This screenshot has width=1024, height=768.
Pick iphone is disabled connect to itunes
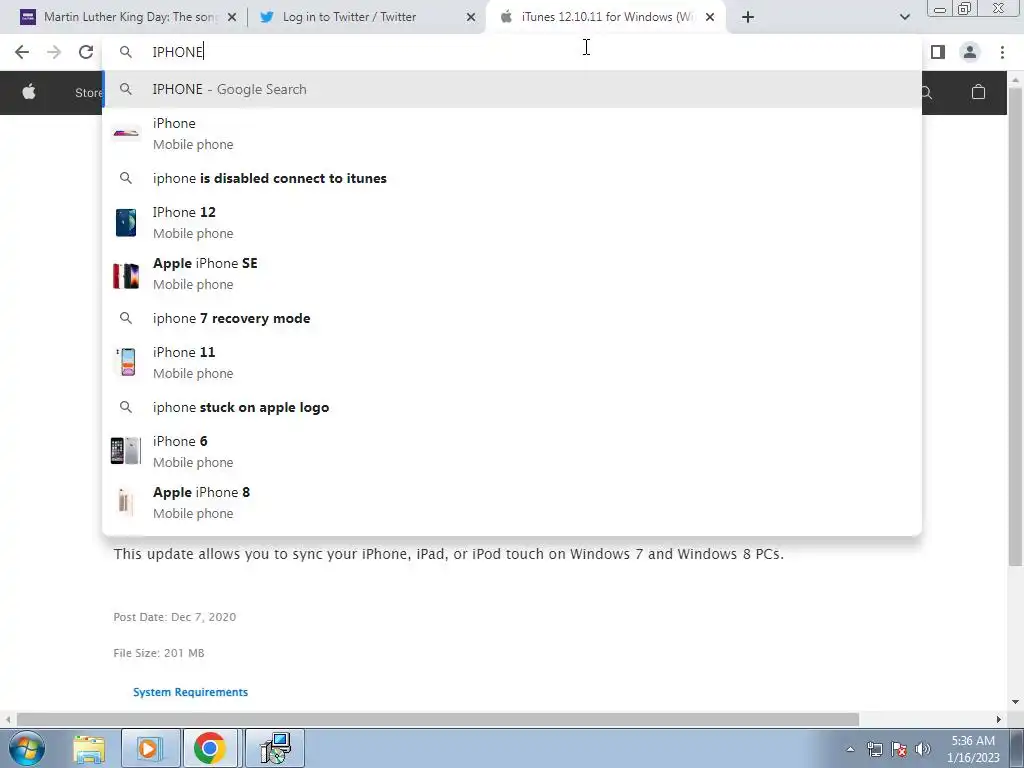pyautogui.click(x=512, y=178)
